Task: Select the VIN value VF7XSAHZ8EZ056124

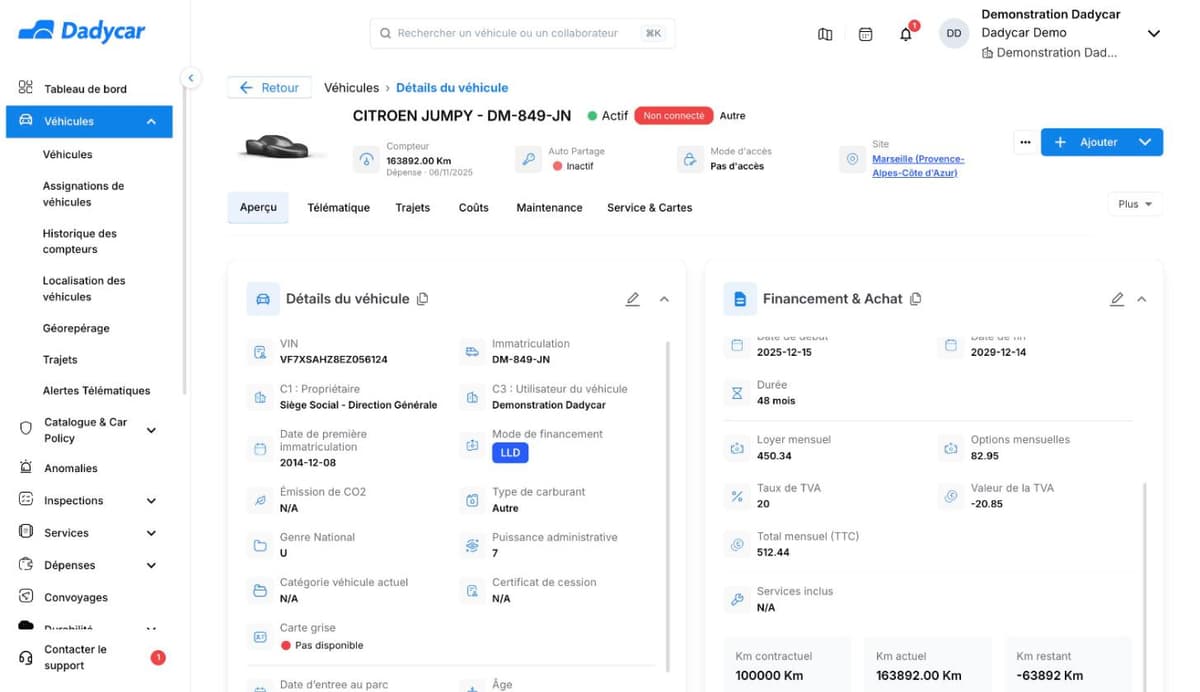Action: 333,359
